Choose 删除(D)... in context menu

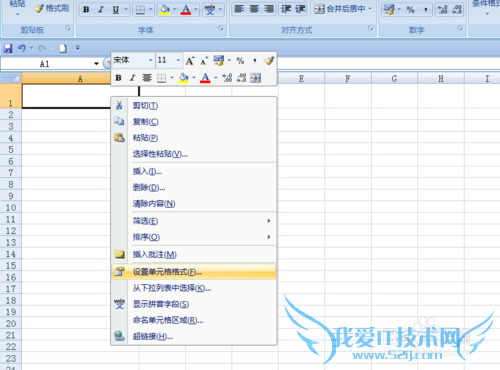pos(194,187)
